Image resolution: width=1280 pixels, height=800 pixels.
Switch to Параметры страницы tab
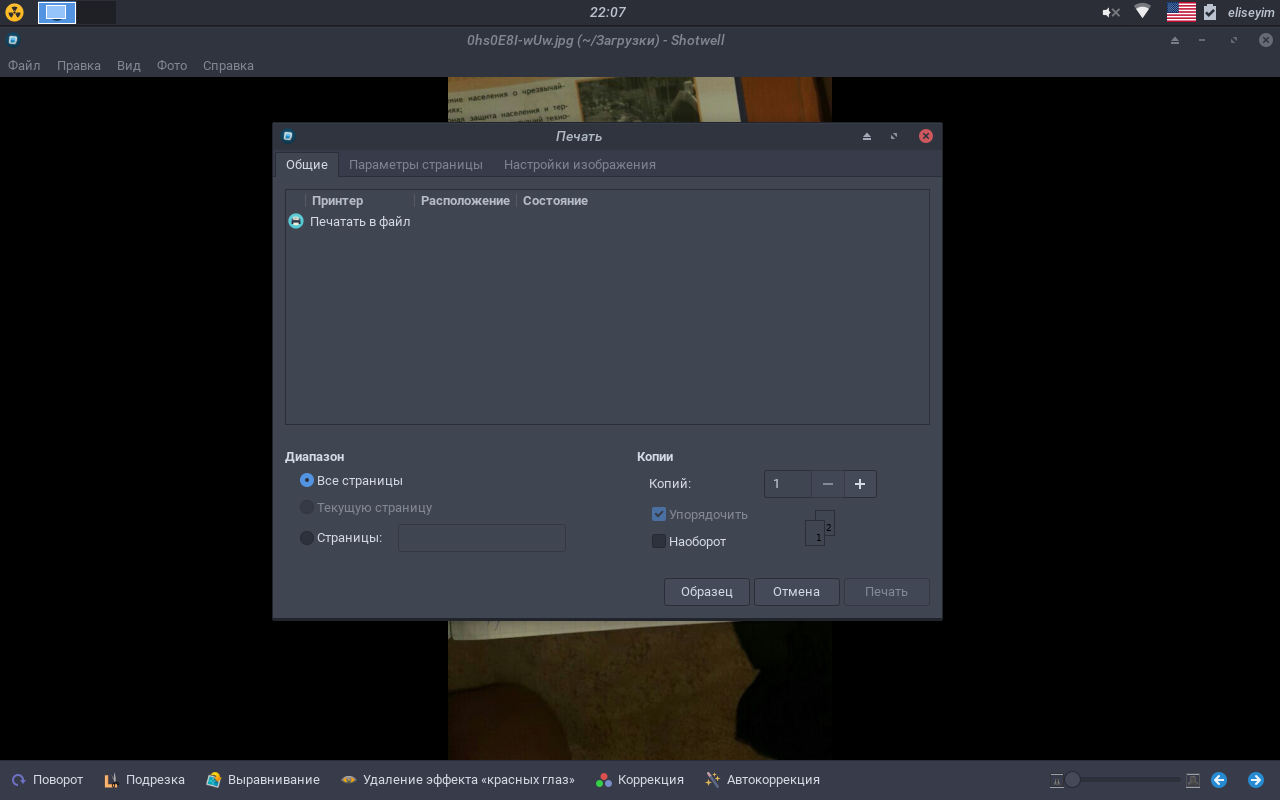[x=416, y=164]
